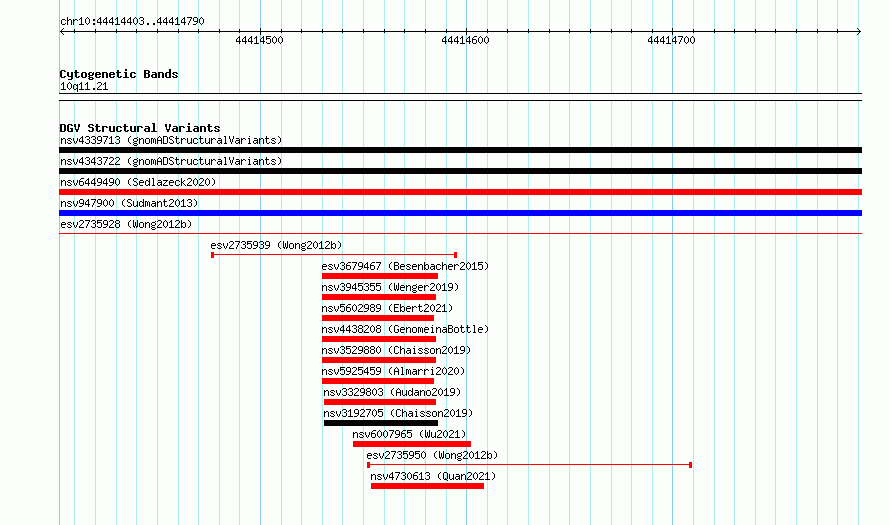Open esv2735950 (Wong2012b) label
Viewport: 890px width, 525px height.
[x=433, y=455]
